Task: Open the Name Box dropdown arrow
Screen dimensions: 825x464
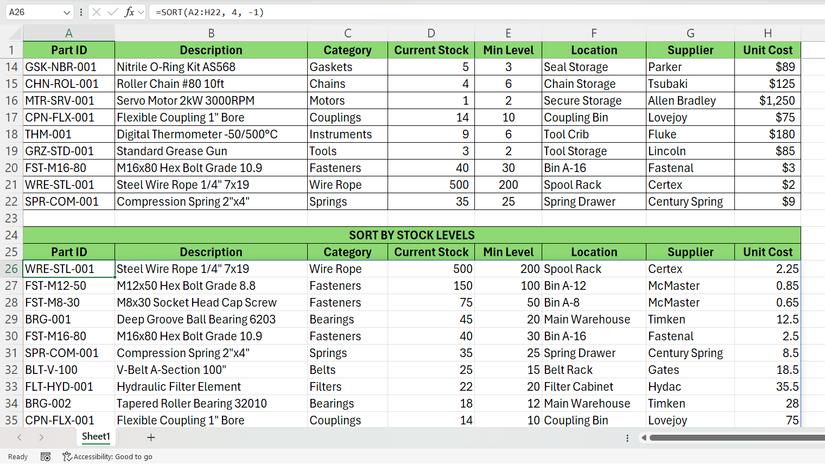Action: [65, 12]
